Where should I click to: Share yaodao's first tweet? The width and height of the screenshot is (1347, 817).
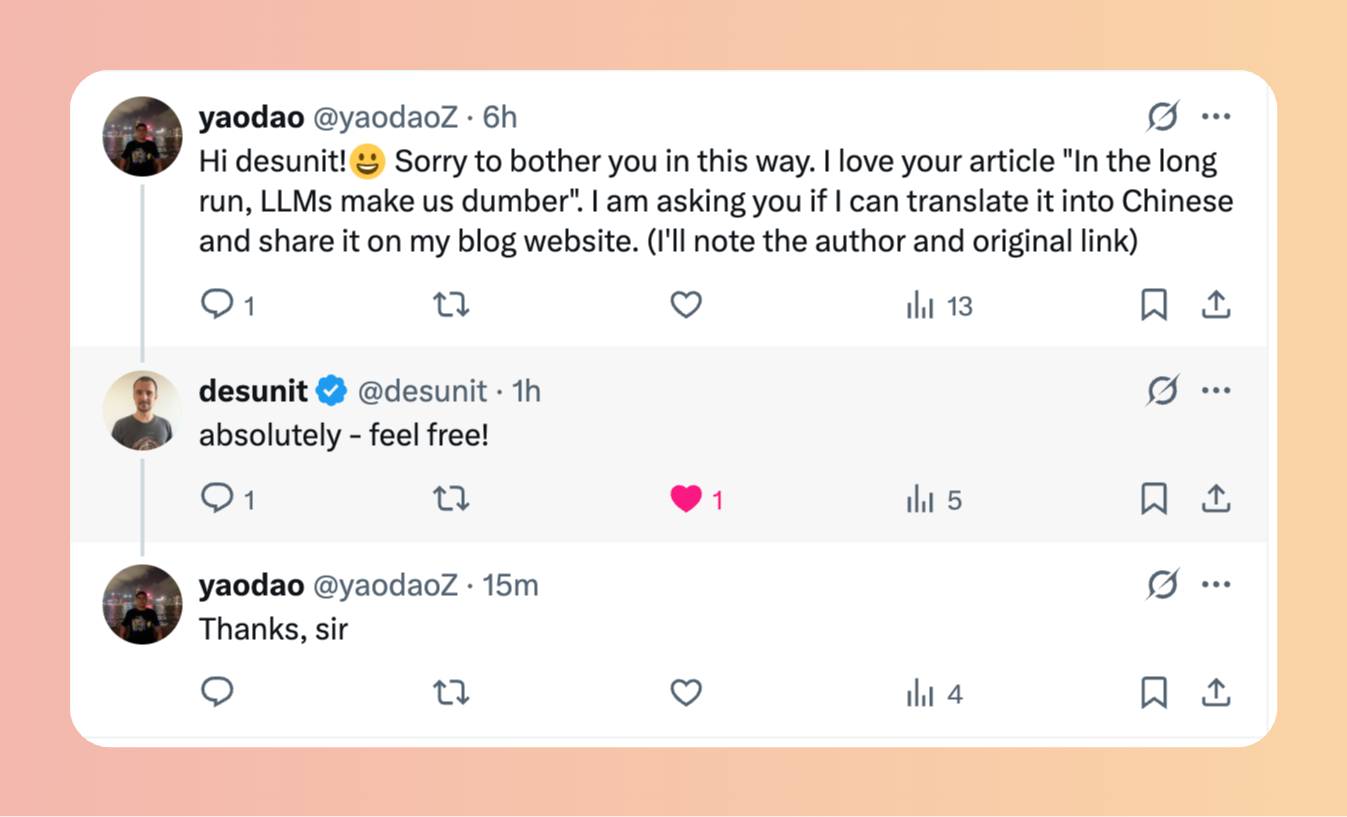[1215, 304]
